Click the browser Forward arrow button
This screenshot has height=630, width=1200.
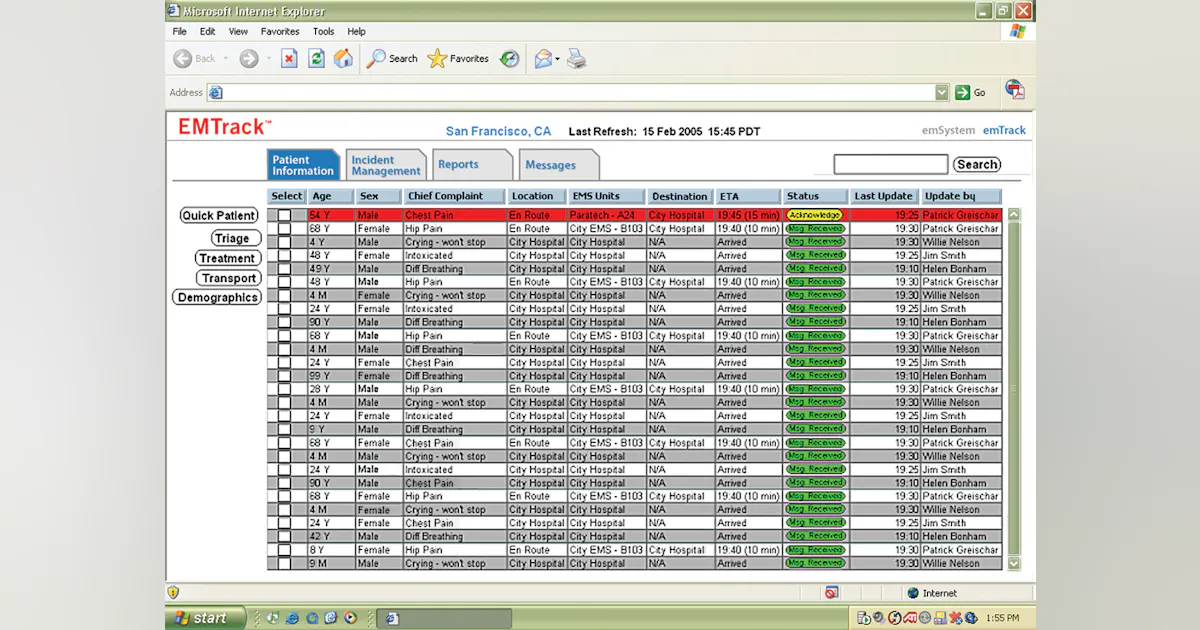(248, 59)
